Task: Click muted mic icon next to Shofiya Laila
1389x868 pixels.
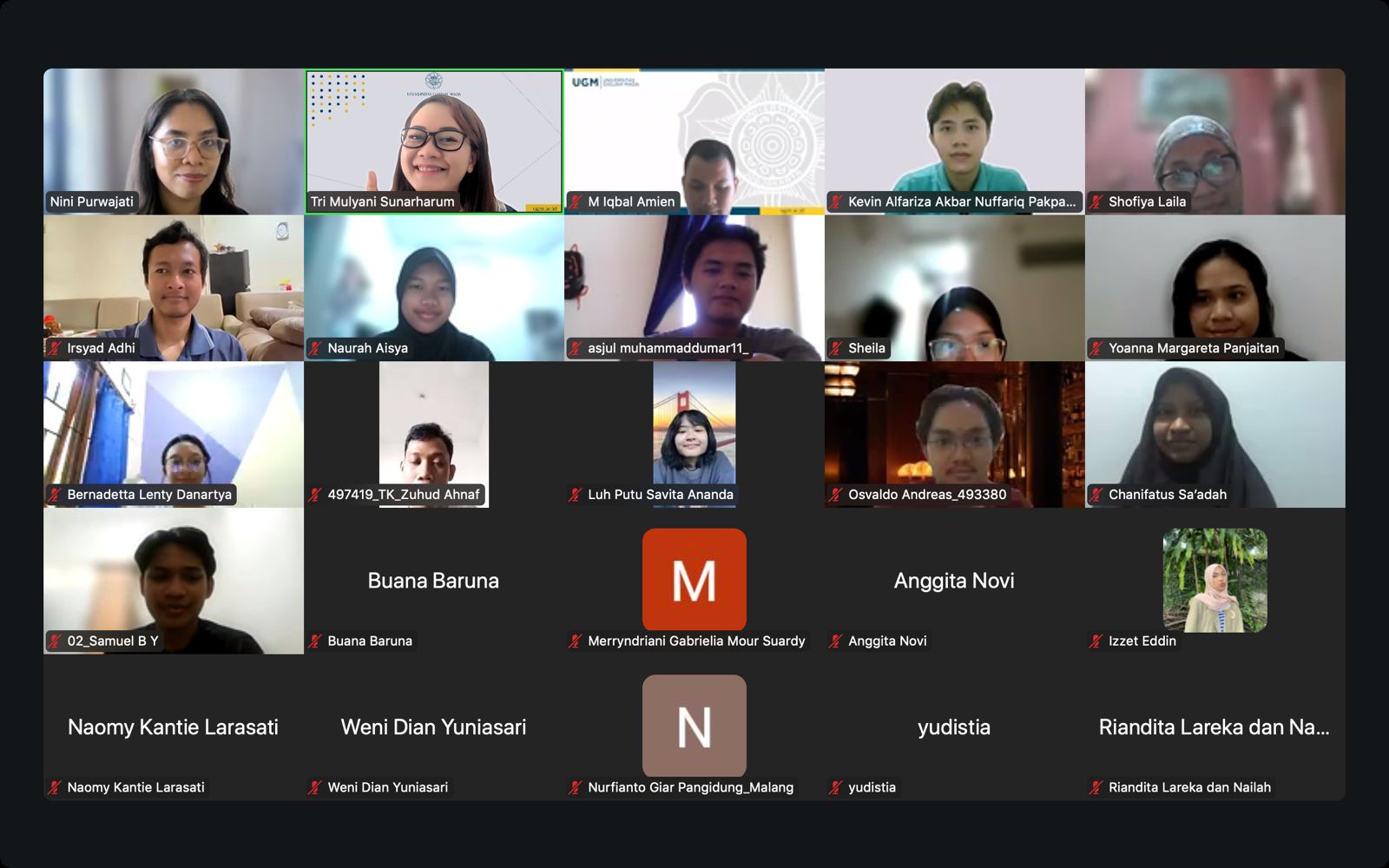Action: 1096,201
